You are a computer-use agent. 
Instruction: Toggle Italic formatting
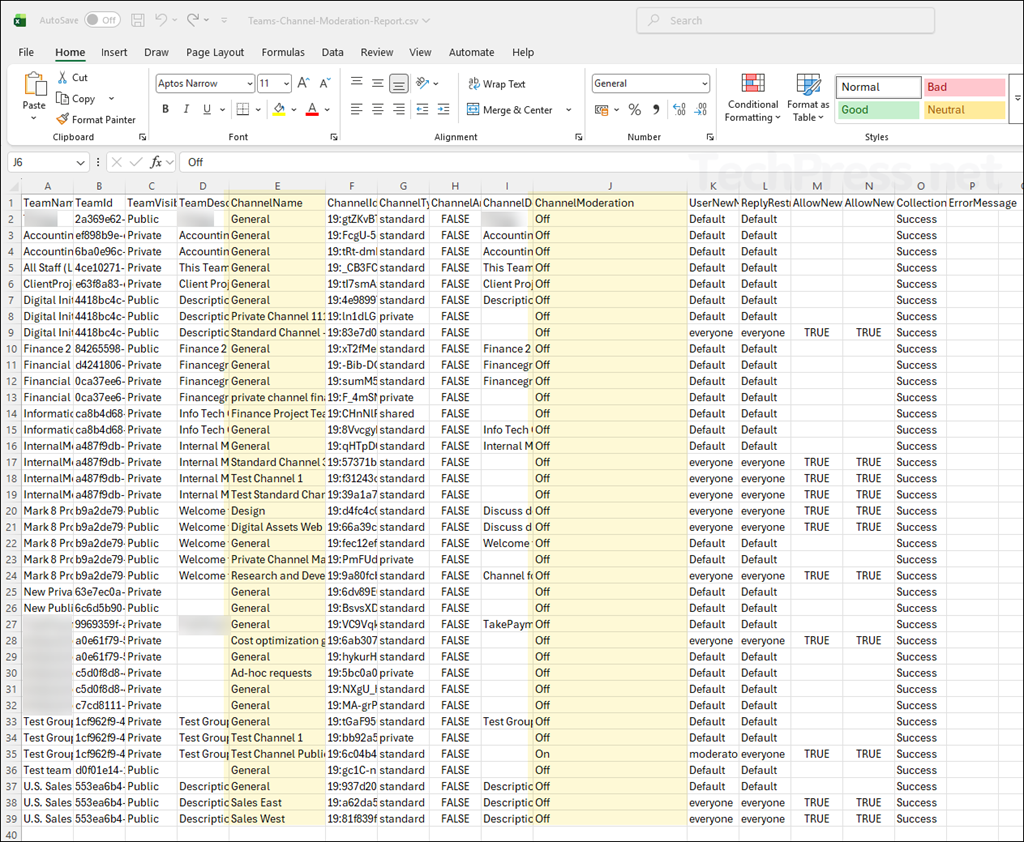(x=186, y=109)
